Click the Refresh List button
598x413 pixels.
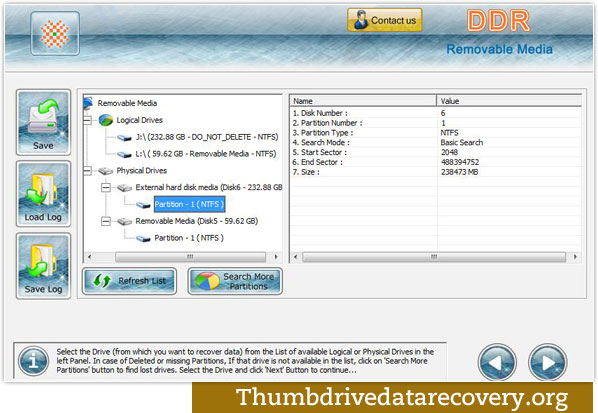(129, 281)
